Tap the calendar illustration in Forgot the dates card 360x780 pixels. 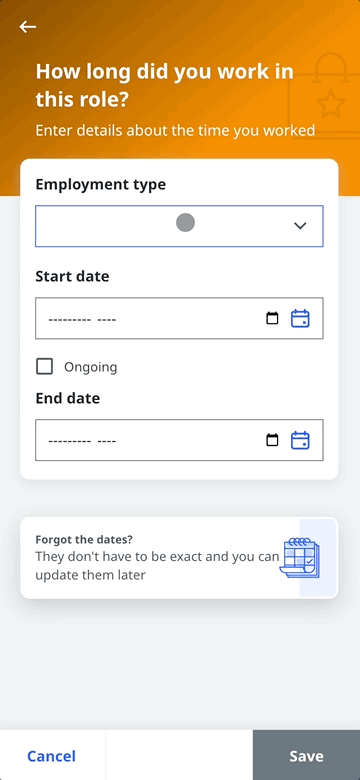pos(300,558)
